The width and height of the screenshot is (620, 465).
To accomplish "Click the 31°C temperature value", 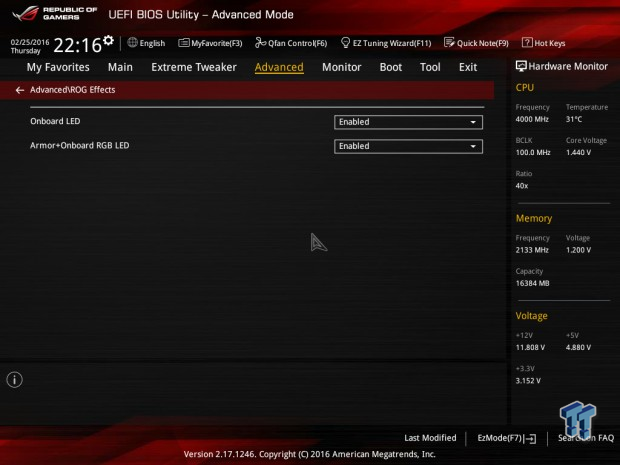I will click(x=574, y=119).
